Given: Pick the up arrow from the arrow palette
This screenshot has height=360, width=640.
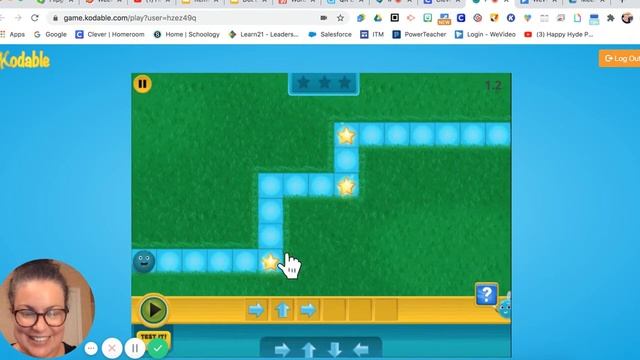Looking at the screenshot, I should (309, 350).
